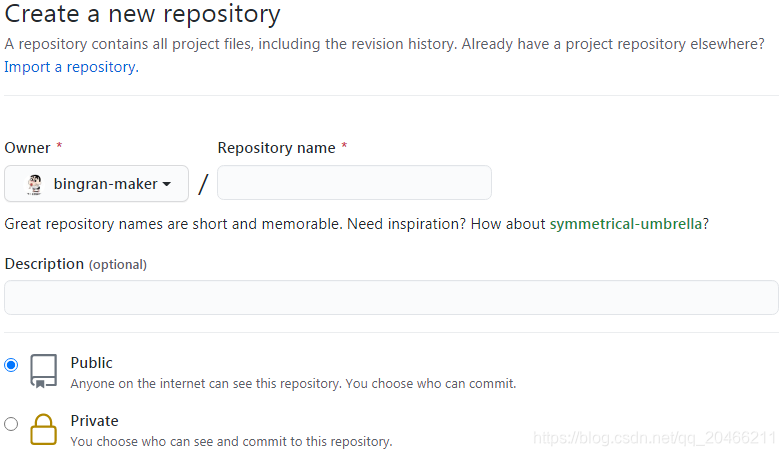Click the Repository name input field

click(354, 182)
